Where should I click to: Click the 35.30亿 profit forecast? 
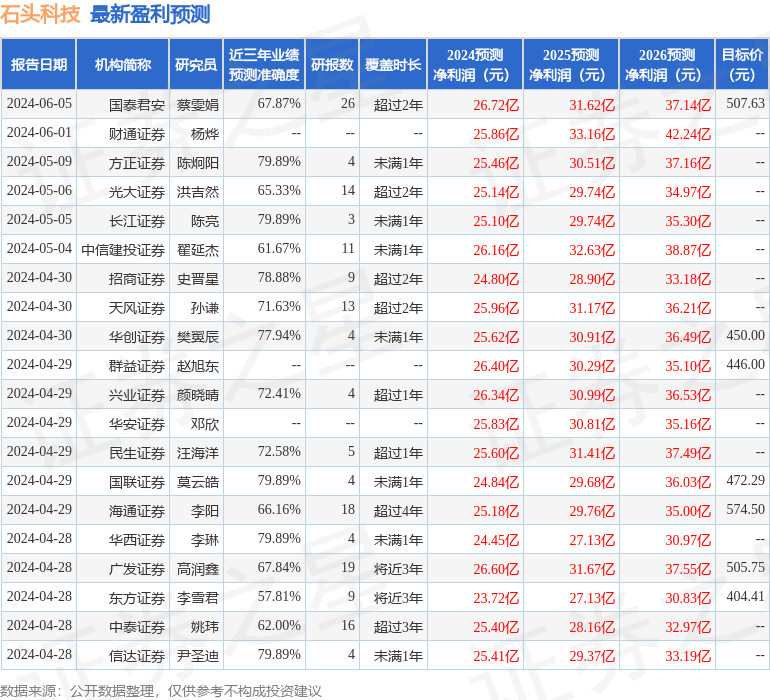[688, 221]
